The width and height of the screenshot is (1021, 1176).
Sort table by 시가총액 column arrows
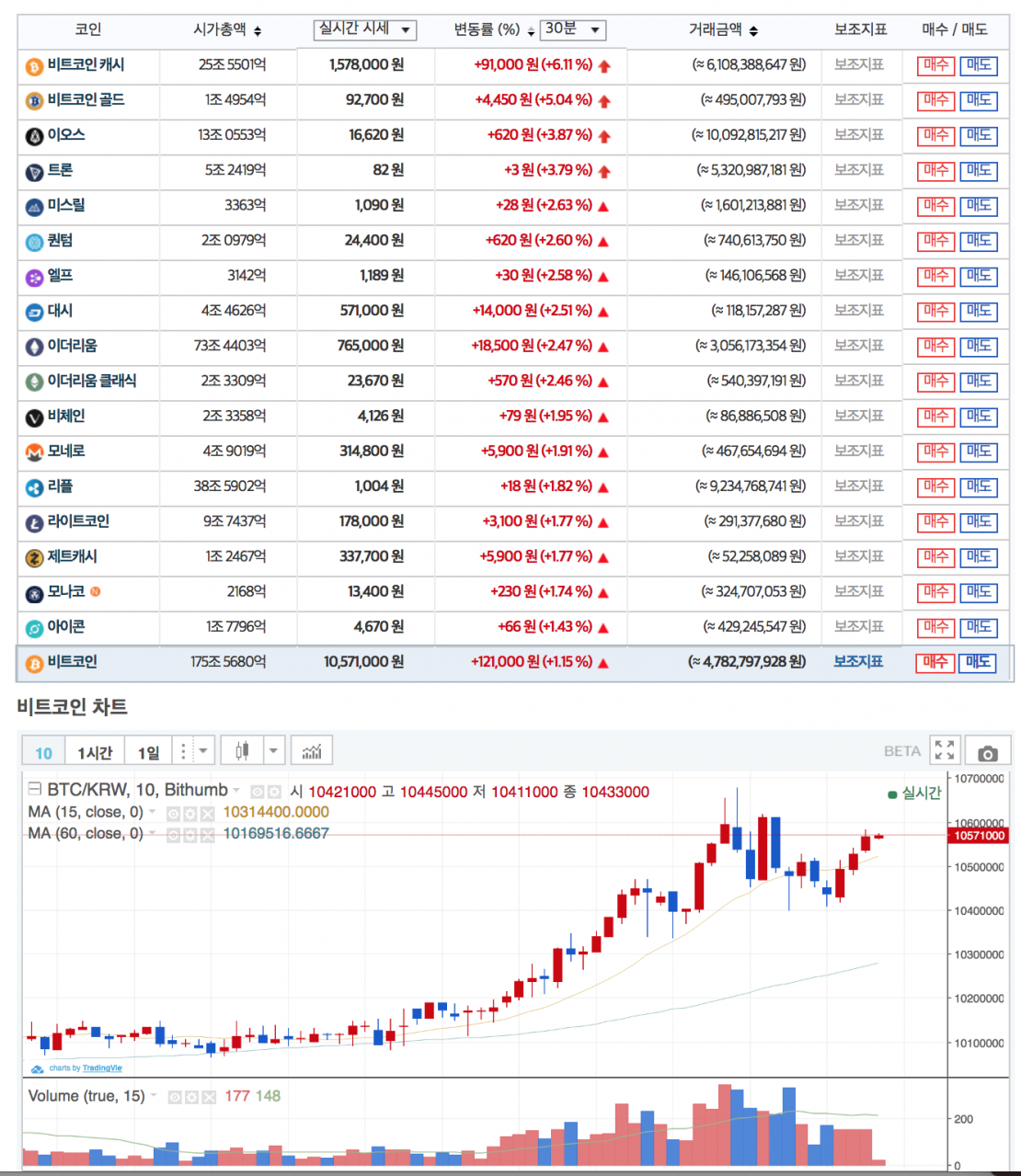[258, 31]
